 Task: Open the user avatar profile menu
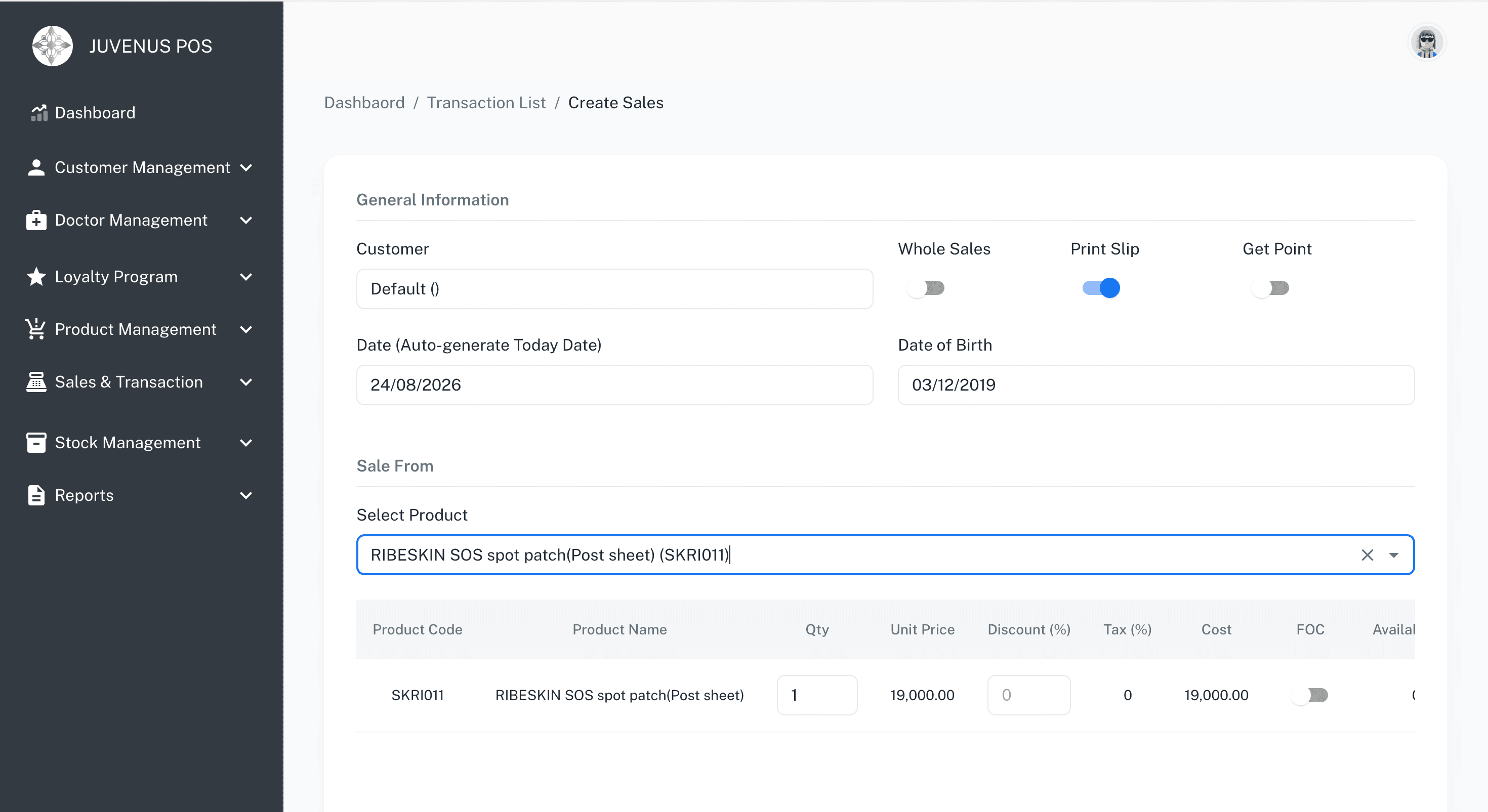[1426, 42]
